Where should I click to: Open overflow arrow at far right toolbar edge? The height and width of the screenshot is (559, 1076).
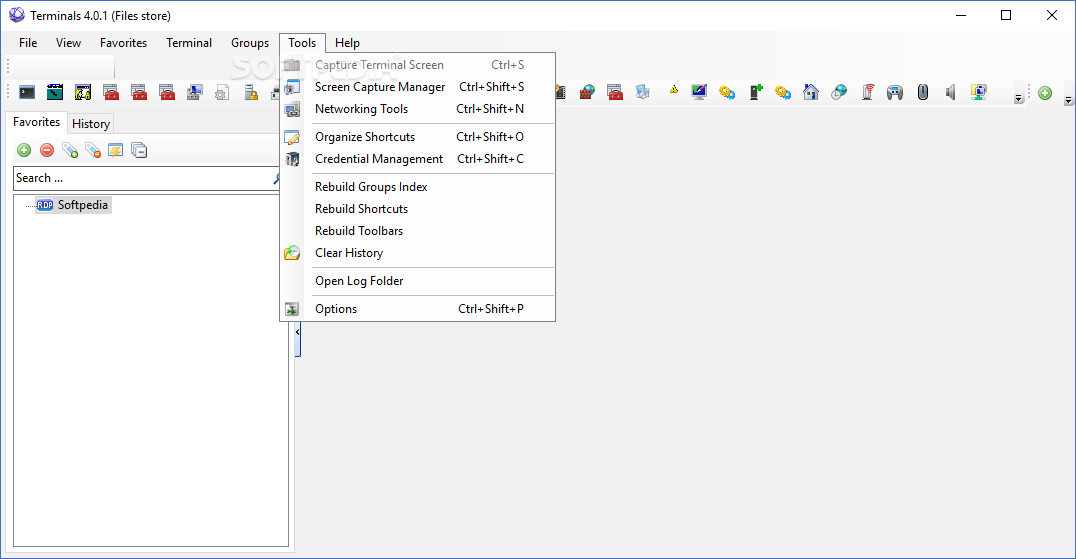tap(1068, 100)
